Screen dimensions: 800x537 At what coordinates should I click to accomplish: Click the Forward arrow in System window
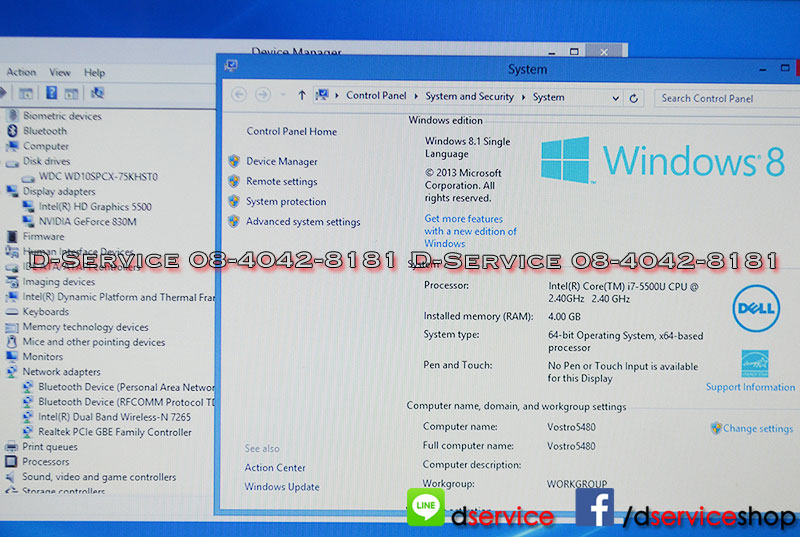263,95
